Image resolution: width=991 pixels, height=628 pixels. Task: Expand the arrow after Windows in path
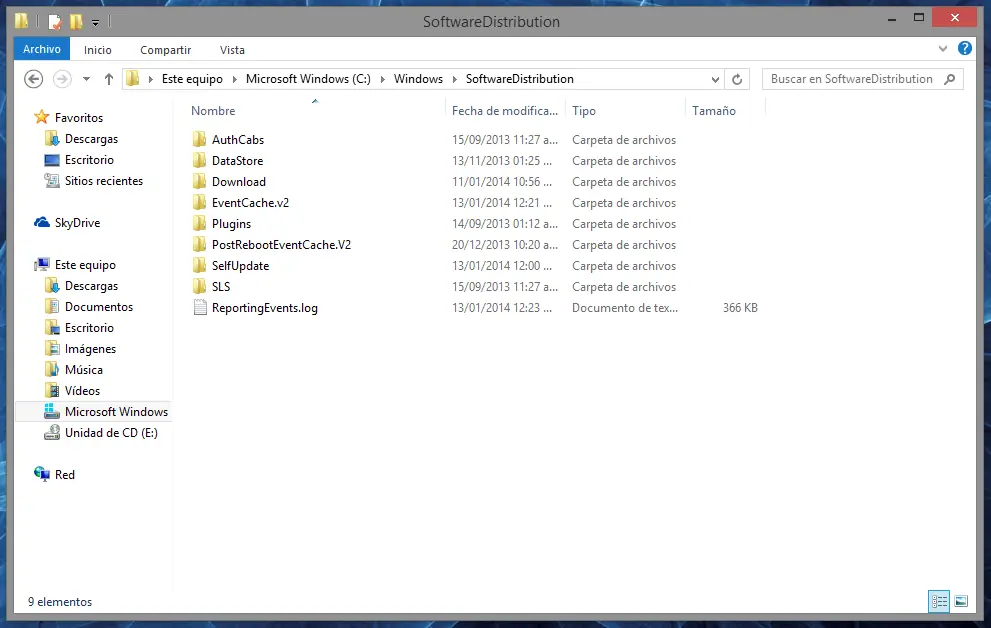[454, 80]
